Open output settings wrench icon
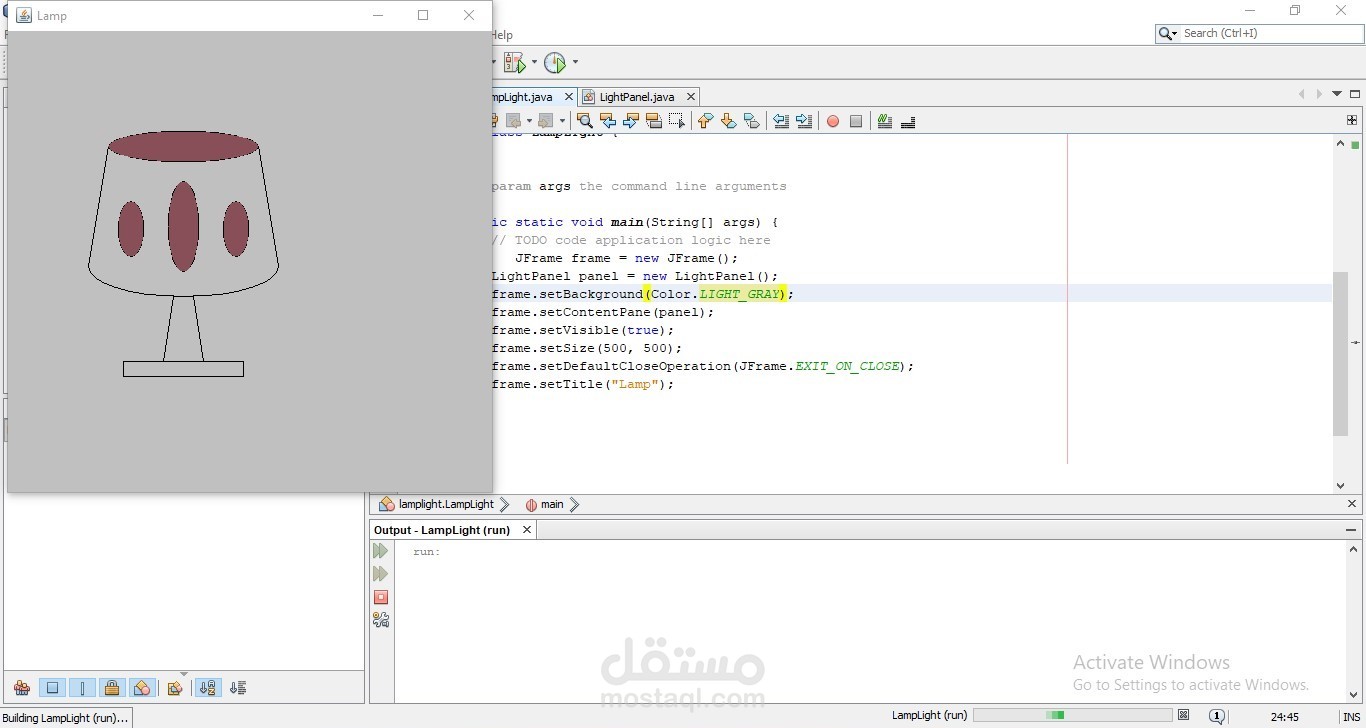 coord(381,620)
